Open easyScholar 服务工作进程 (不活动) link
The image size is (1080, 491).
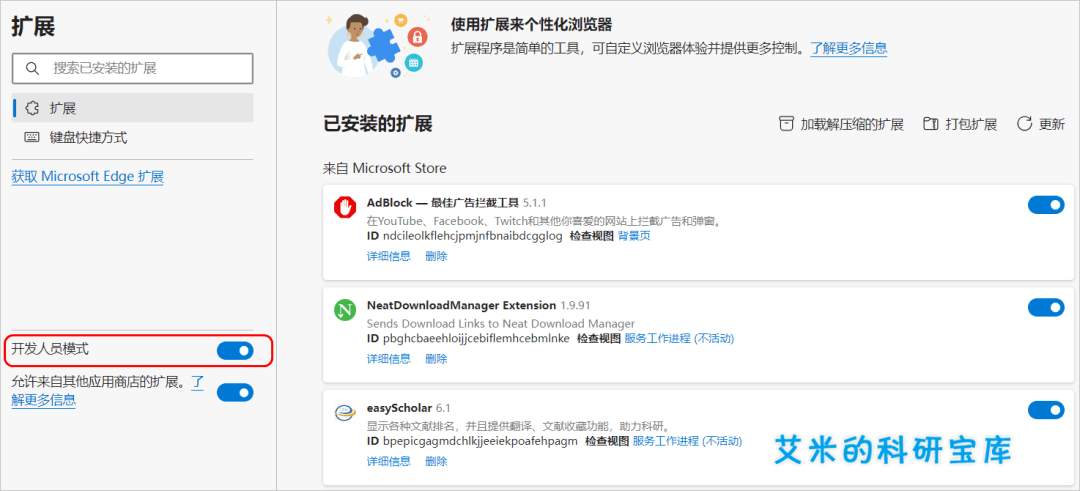click(687, 441)
